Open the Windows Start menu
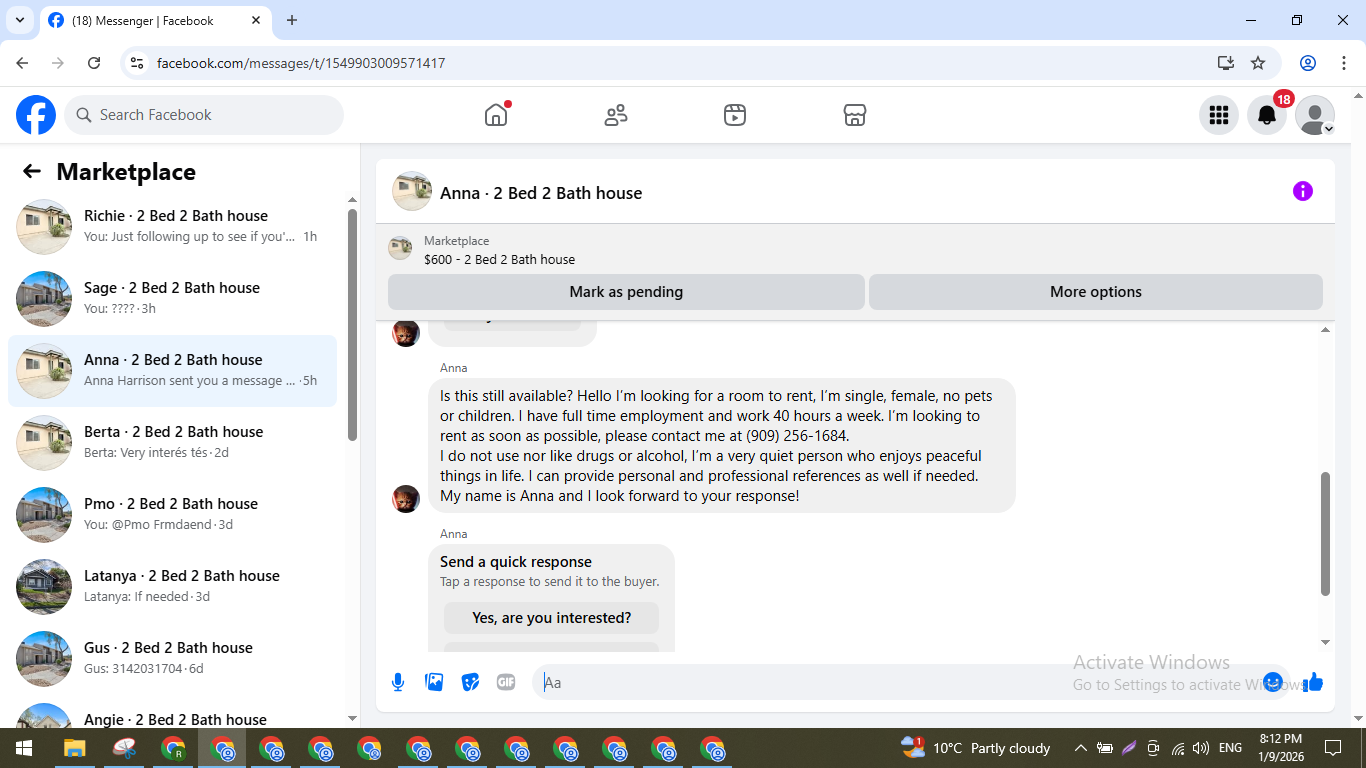The width and height of the screenshot is (1366, 768). (24, 748)
